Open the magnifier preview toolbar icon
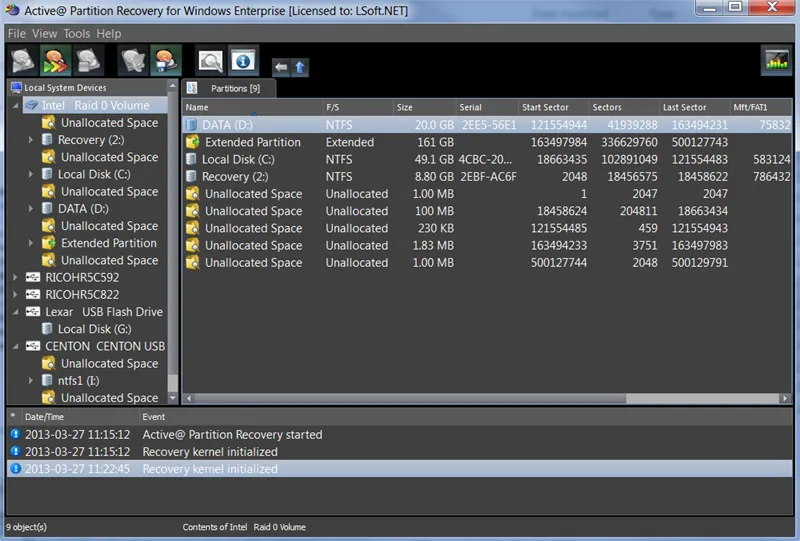The height and width of the screenshot is (541, 800). [x=210, y=62]
